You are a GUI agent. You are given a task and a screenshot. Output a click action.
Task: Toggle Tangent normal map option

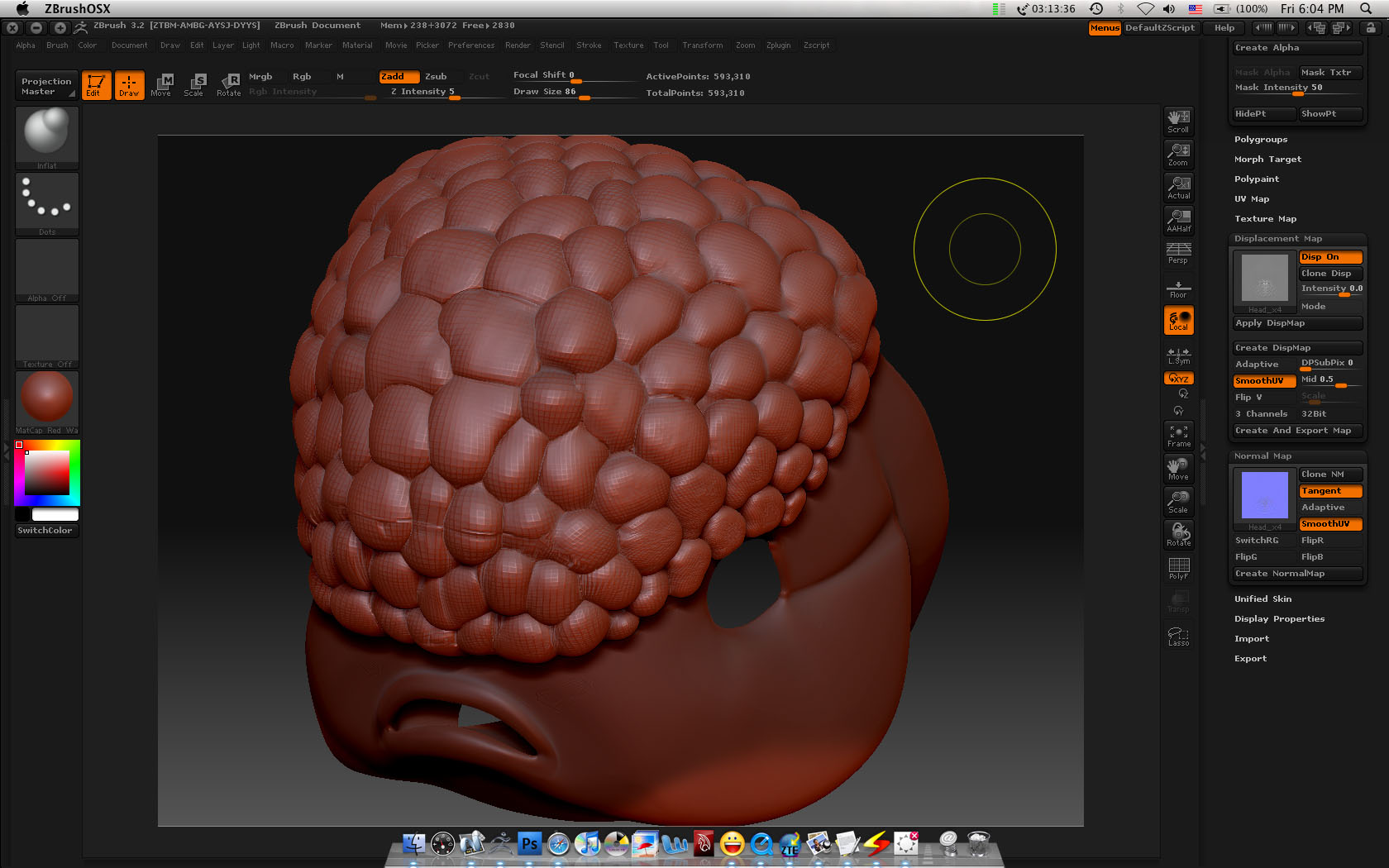(1329, 491)
